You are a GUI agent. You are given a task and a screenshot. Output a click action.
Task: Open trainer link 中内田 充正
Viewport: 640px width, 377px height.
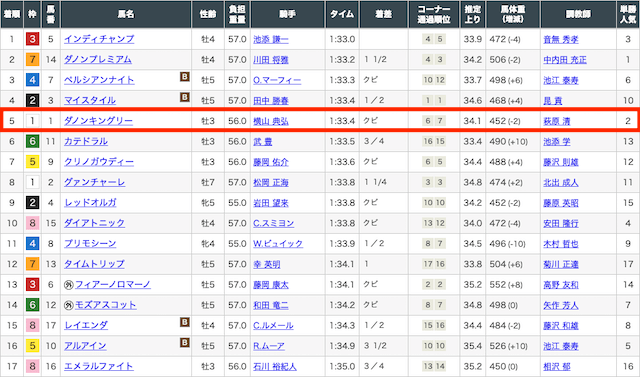(x=565, y=60)
